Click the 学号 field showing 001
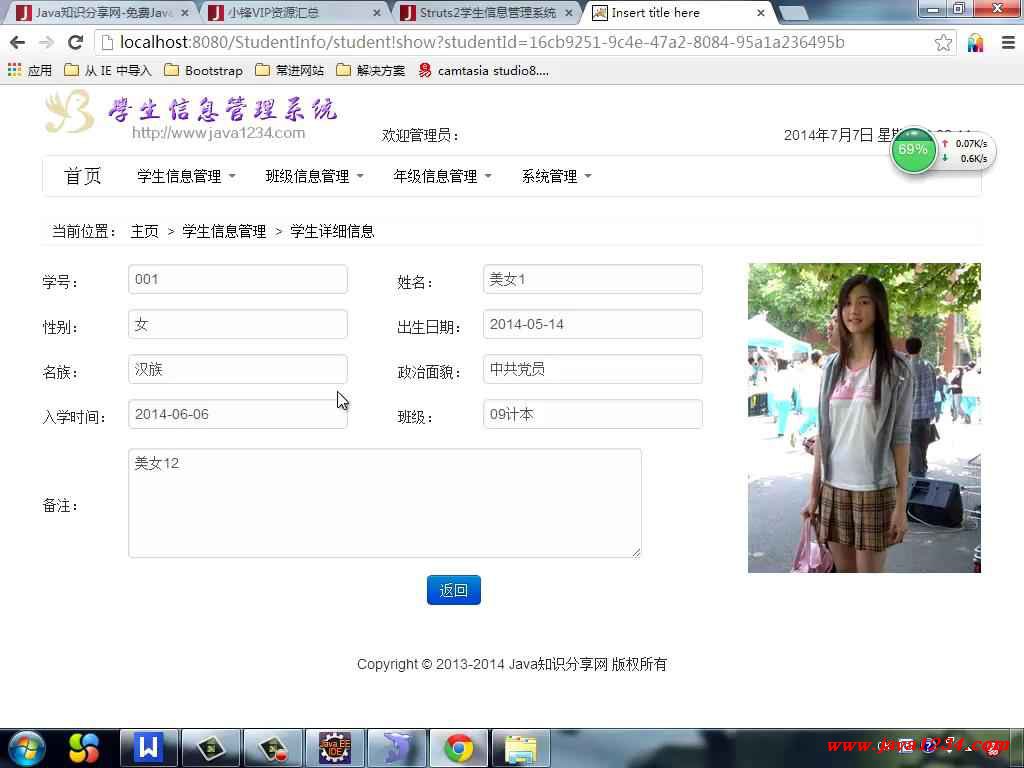Screen dimensions: 1024x768 click(x=238, y=280)
